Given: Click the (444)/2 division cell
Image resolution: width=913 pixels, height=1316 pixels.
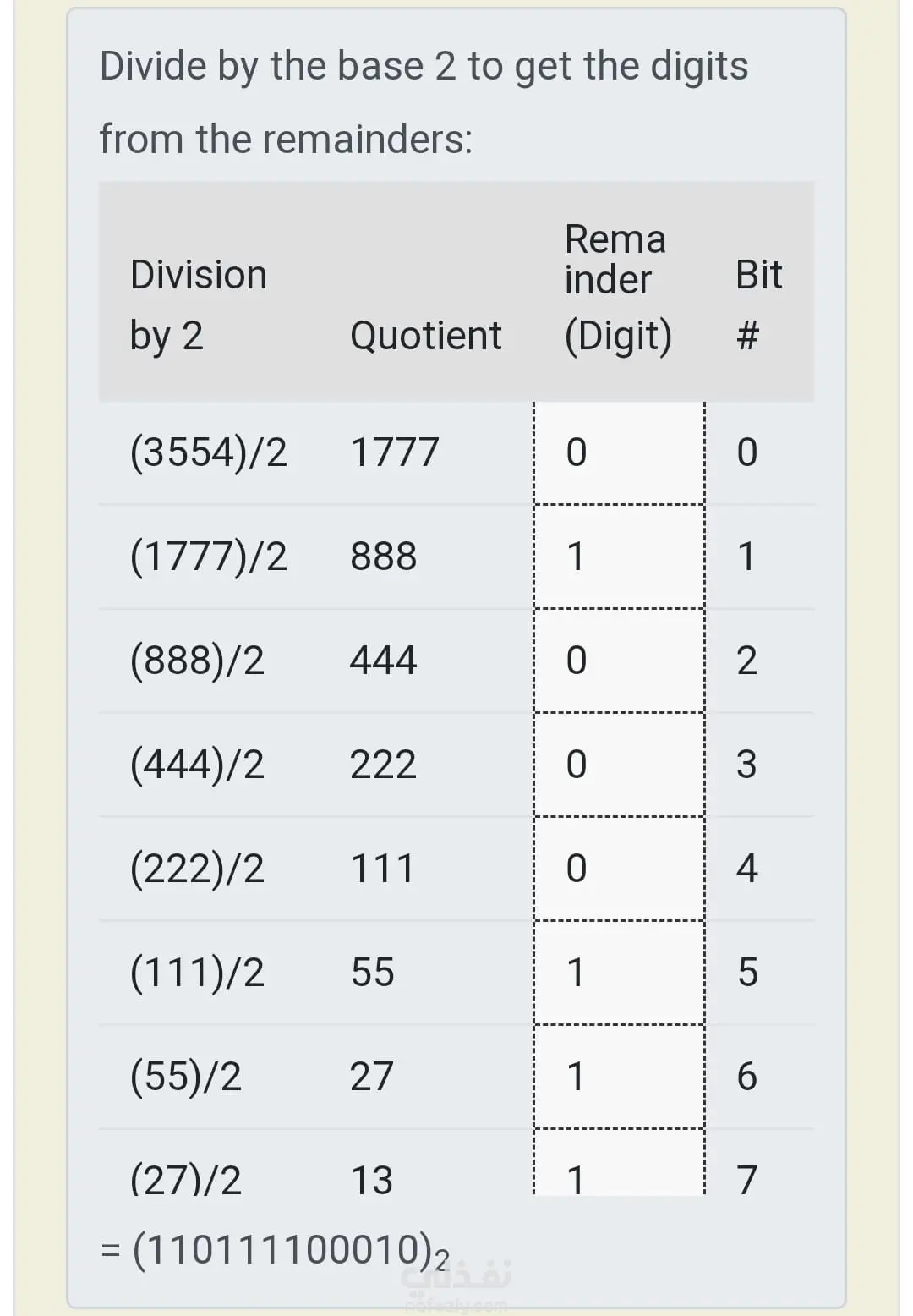Looking at the screenshot, I should (x=197, y=765).
